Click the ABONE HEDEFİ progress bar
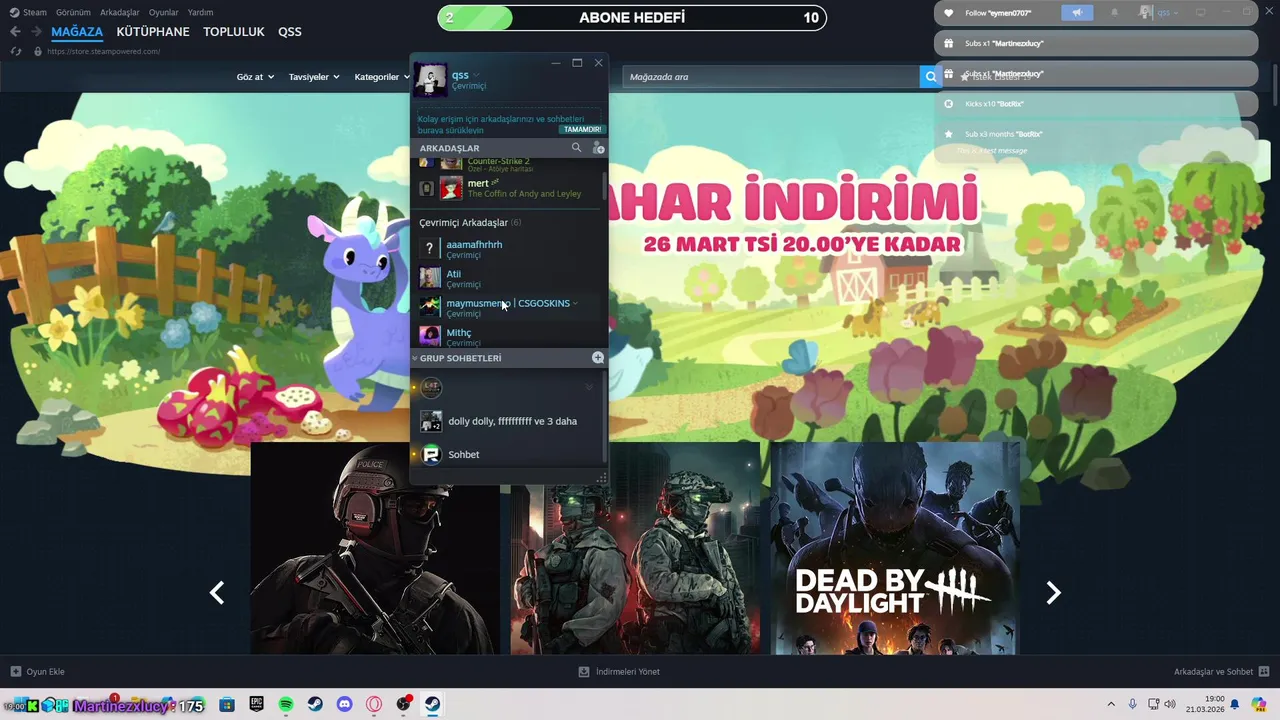Image resolution: width=1280 pixels, height=720 pixels. [632, 18]
